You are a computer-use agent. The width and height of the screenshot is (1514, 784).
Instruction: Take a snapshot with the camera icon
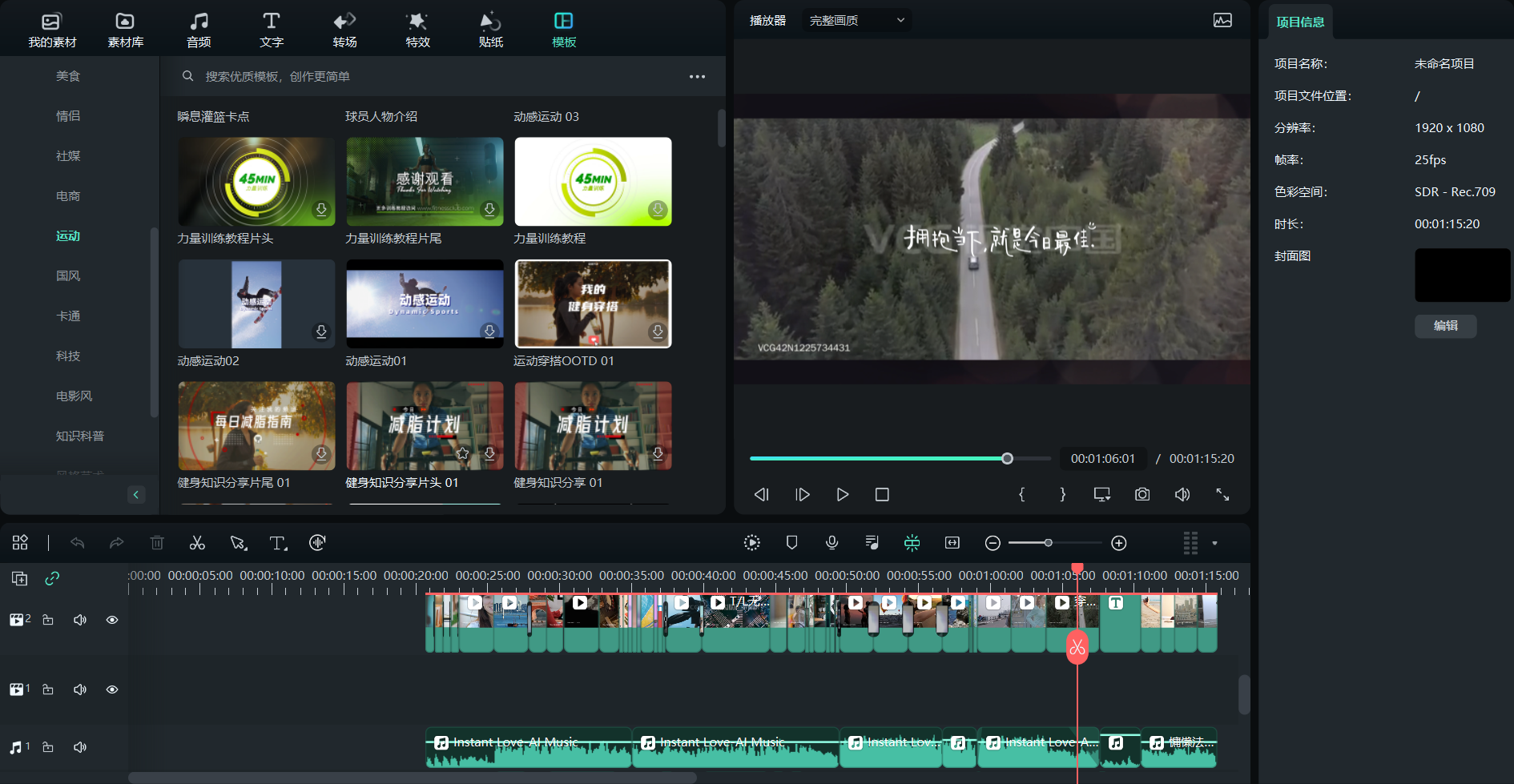click(x=1142, y=495)
